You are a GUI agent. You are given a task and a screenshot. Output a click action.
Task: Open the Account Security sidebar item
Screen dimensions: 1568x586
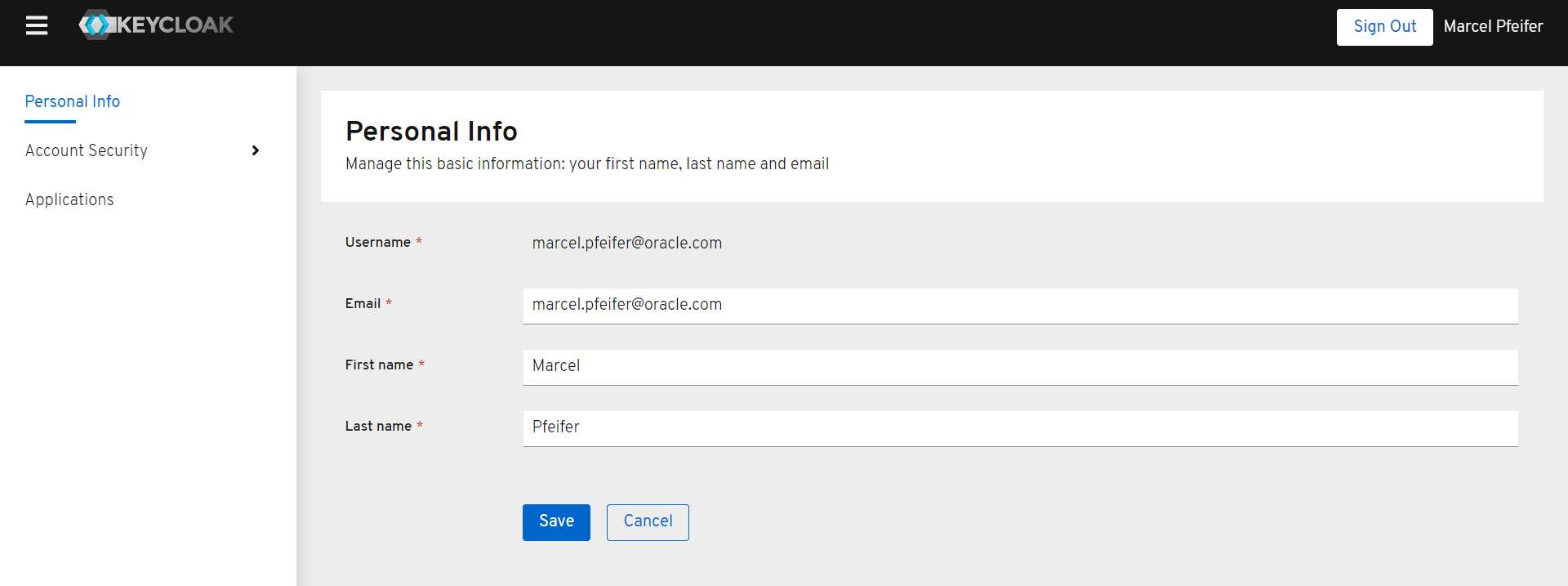point(87,150)
